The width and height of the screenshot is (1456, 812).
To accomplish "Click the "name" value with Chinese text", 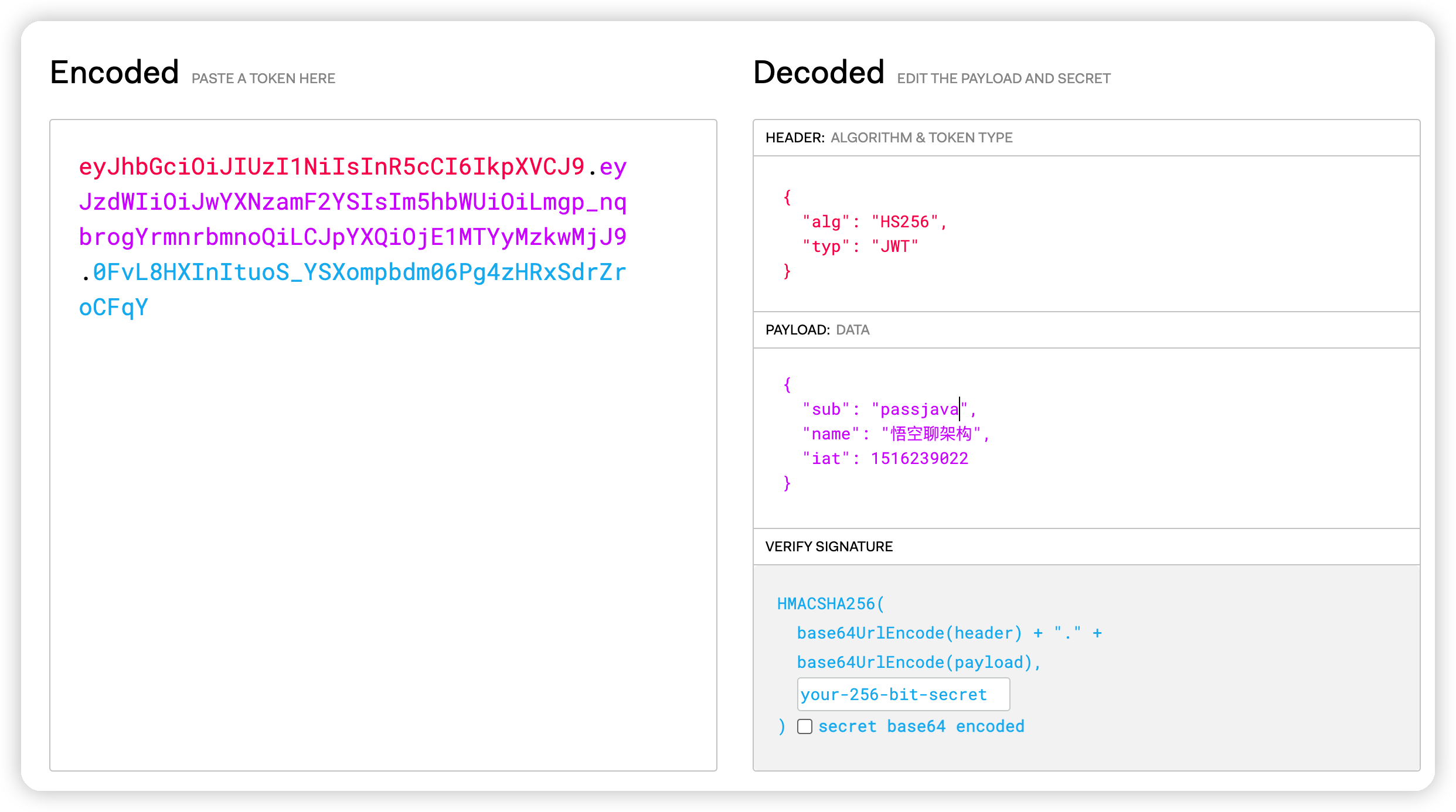I will coord(931,434).
